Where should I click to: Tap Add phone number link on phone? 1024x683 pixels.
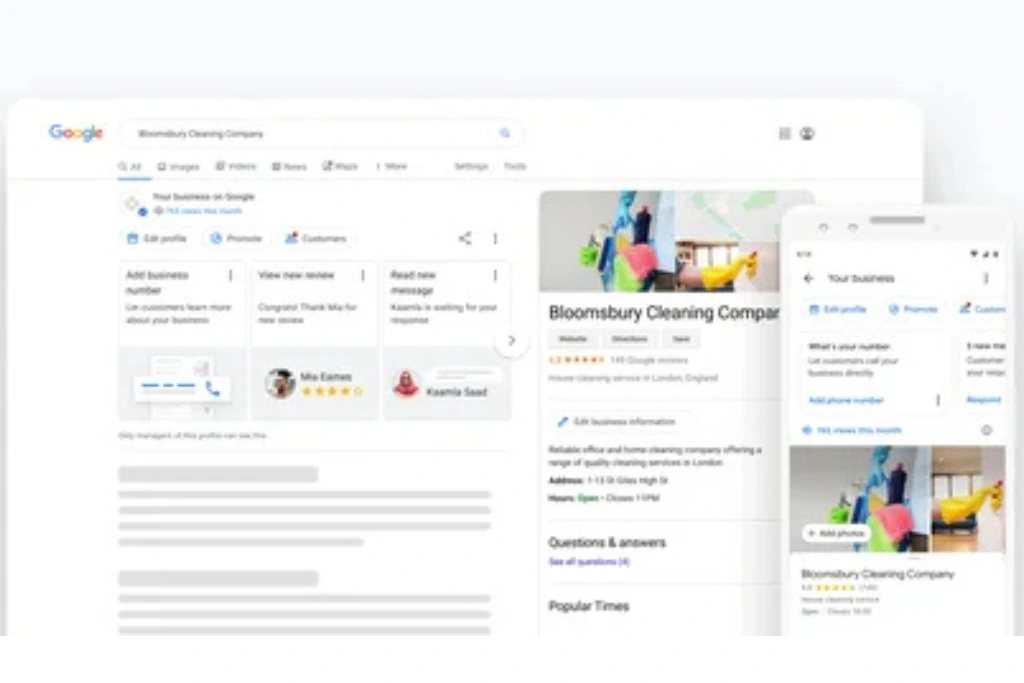[x=846, y=400]
